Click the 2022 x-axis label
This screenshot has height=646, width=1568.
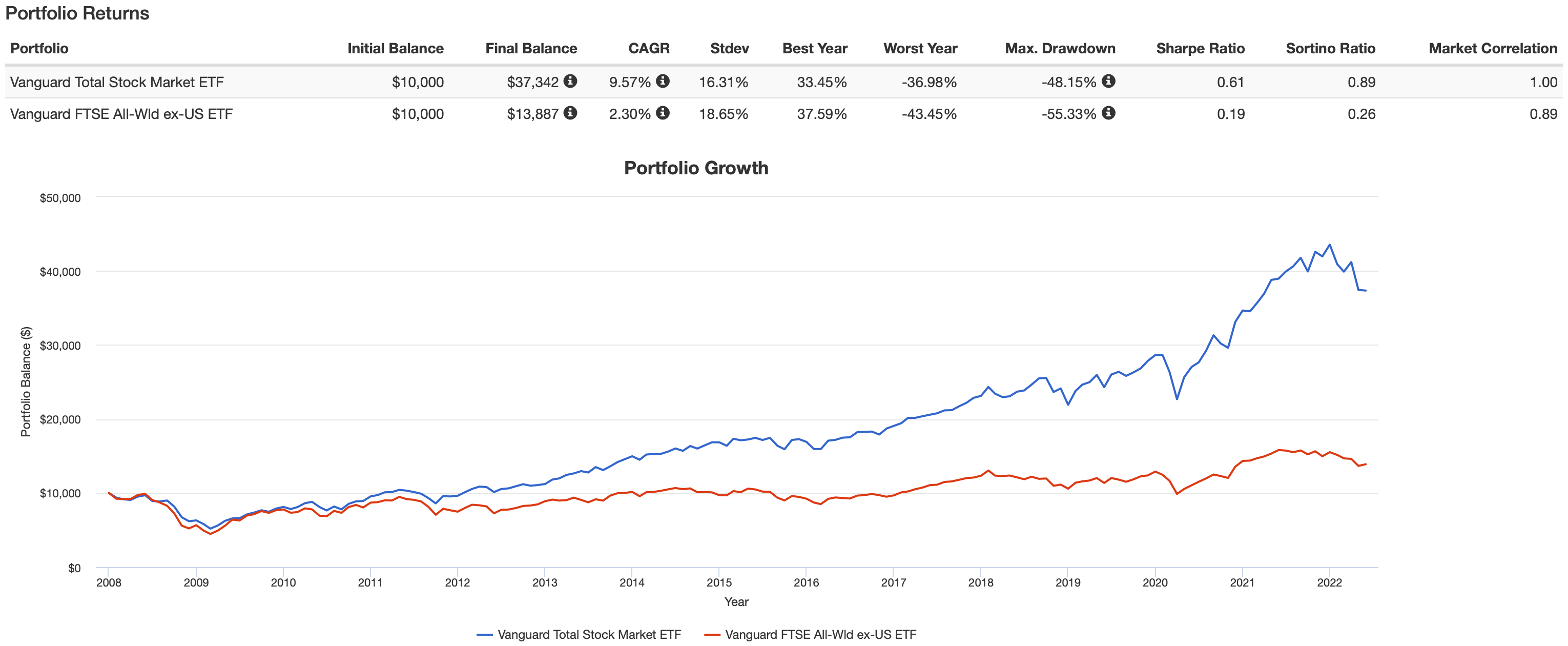[1329, 582]
